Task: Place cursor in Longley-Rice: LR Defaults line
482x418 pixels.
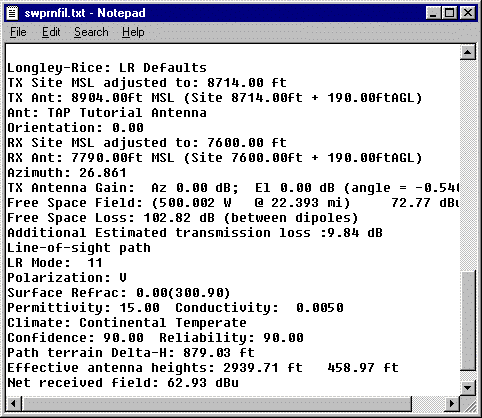Action: pyautogui.click(x=107, y=68)
